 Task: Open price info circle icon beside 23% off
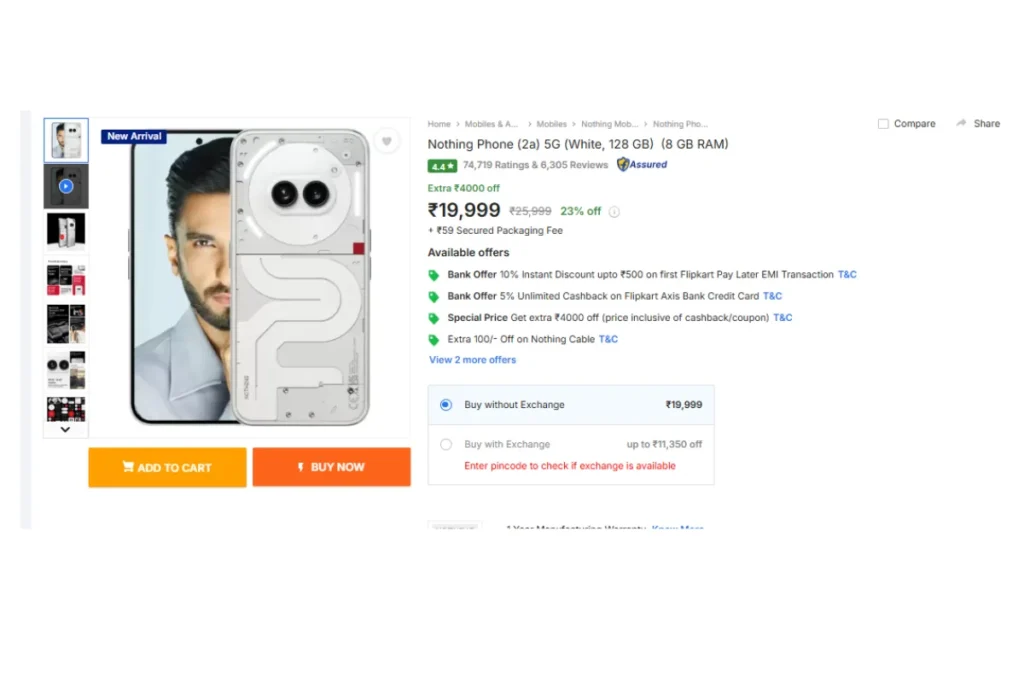(x=614, y=212)
